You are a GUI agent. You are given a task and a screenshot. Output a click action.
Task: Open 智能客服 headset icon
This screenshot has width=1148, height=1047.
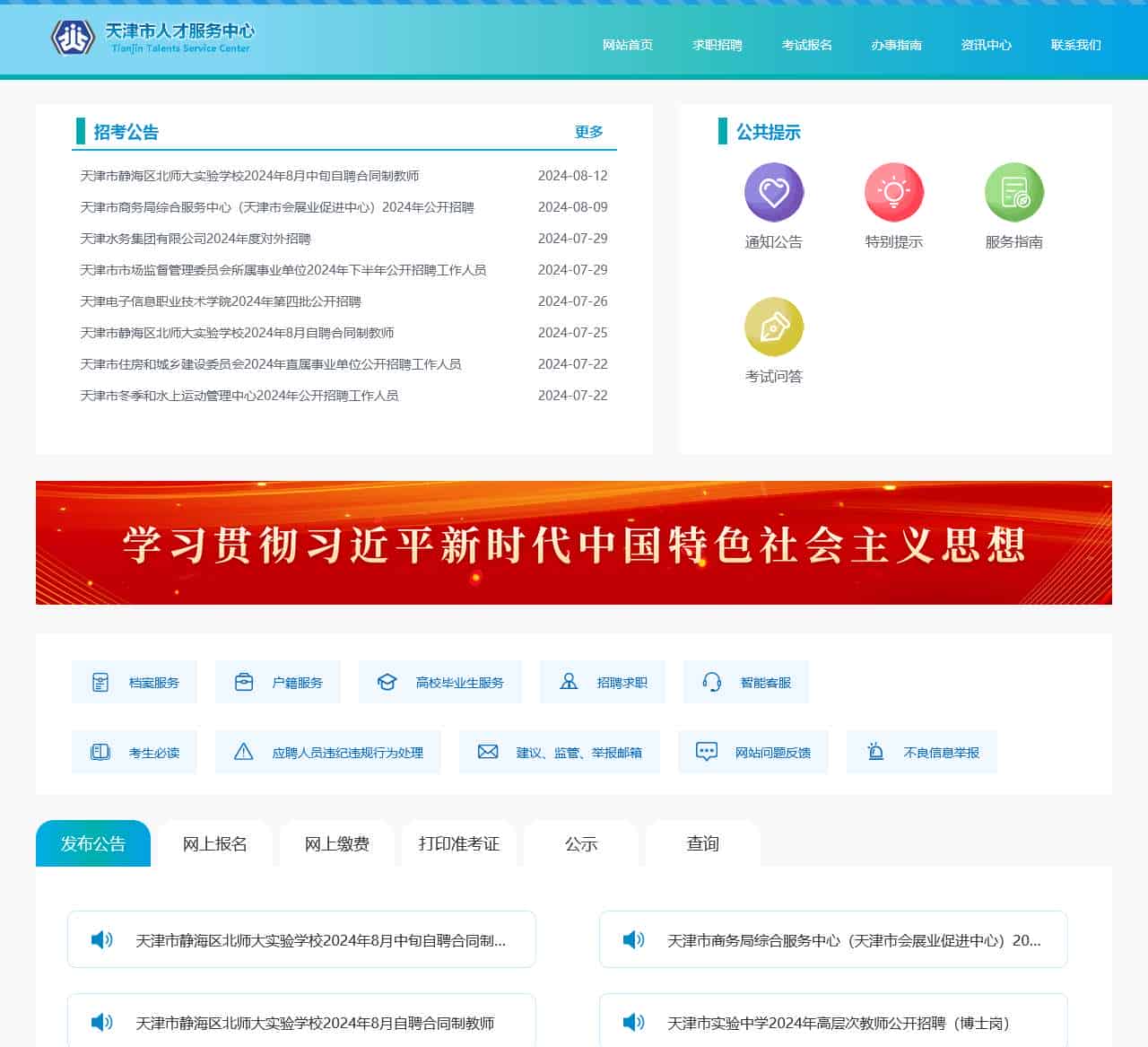711,681
